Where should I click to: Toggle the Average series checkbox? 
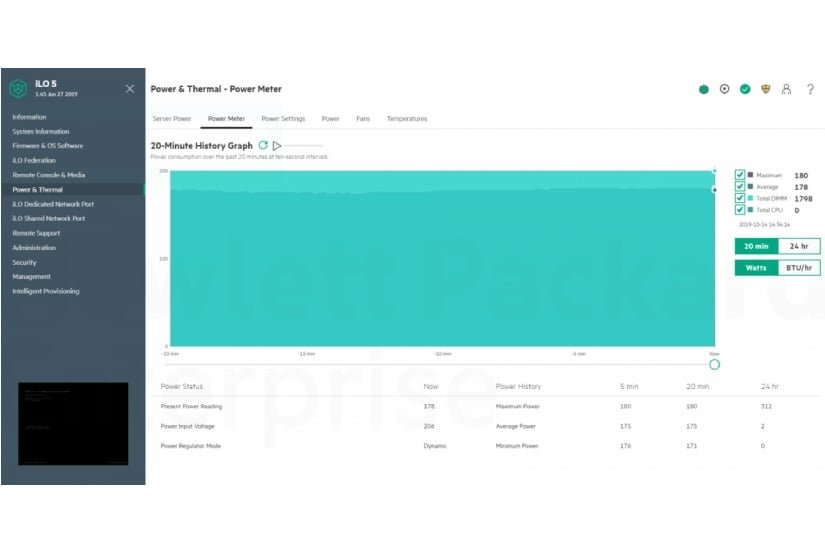click(740, 187)
